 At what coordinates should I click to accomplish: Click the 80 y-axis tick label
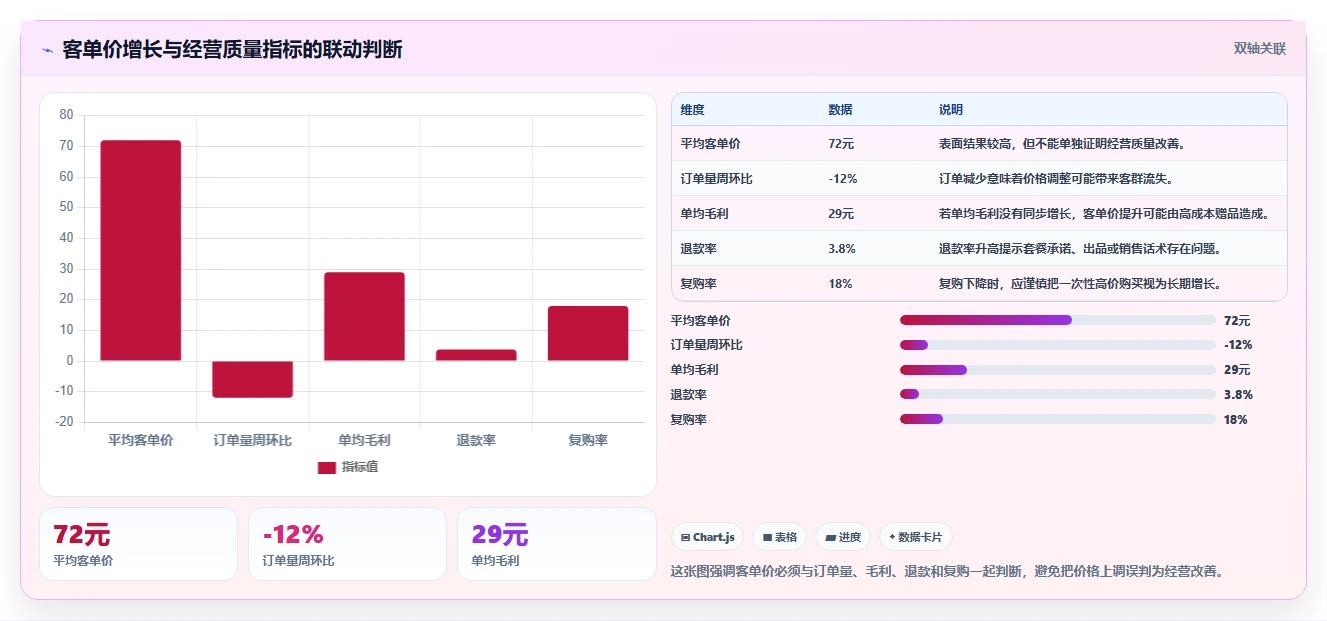(66, 115)
